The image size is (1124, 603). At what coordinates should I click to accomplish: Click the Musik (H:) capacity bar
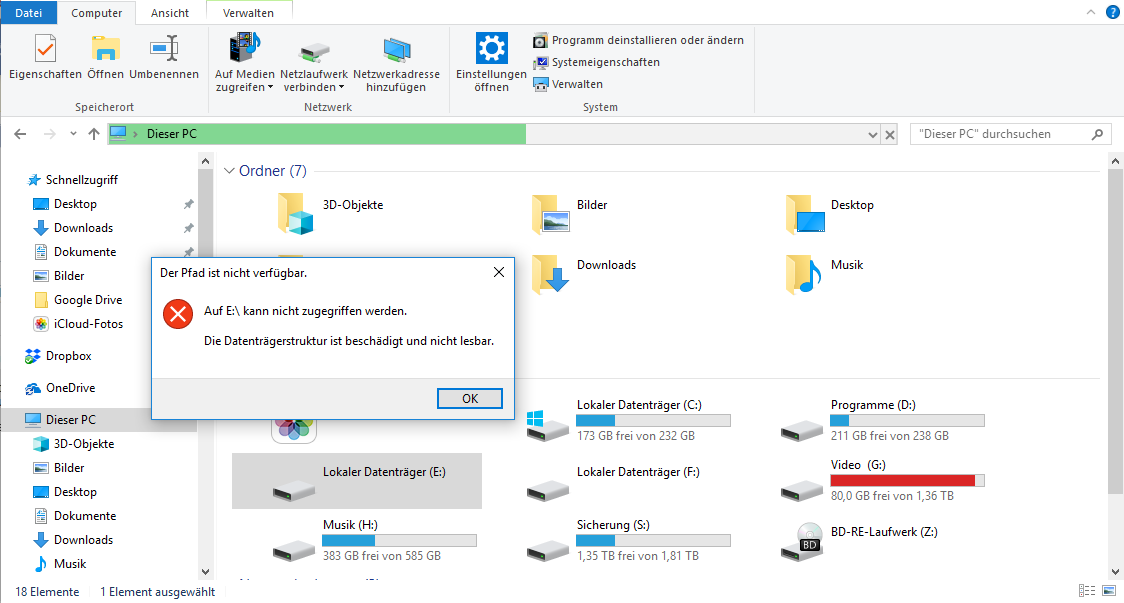click(399, 541)
